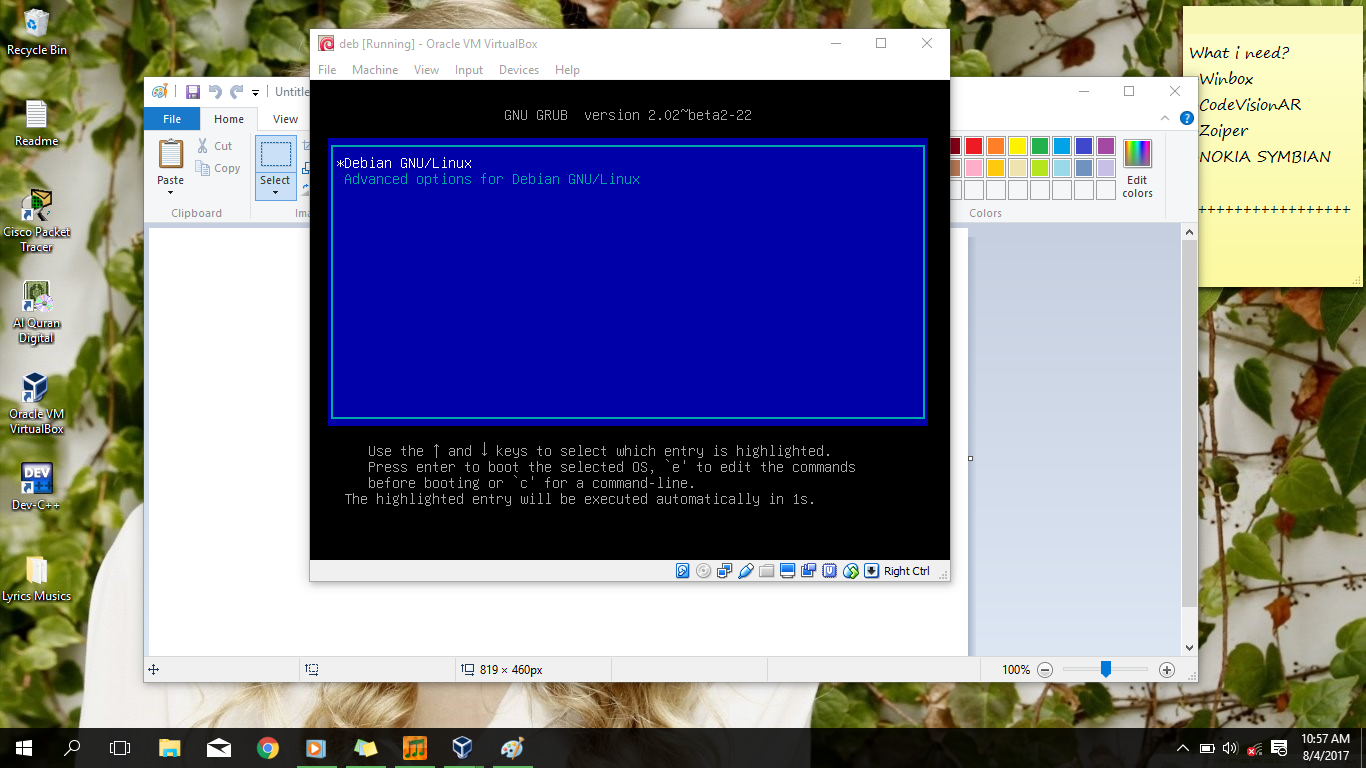The image size is (1366, 768).
Task: Click the Paint zoom in plus button
Action: pyautogui.click(x=1166, y=670)
